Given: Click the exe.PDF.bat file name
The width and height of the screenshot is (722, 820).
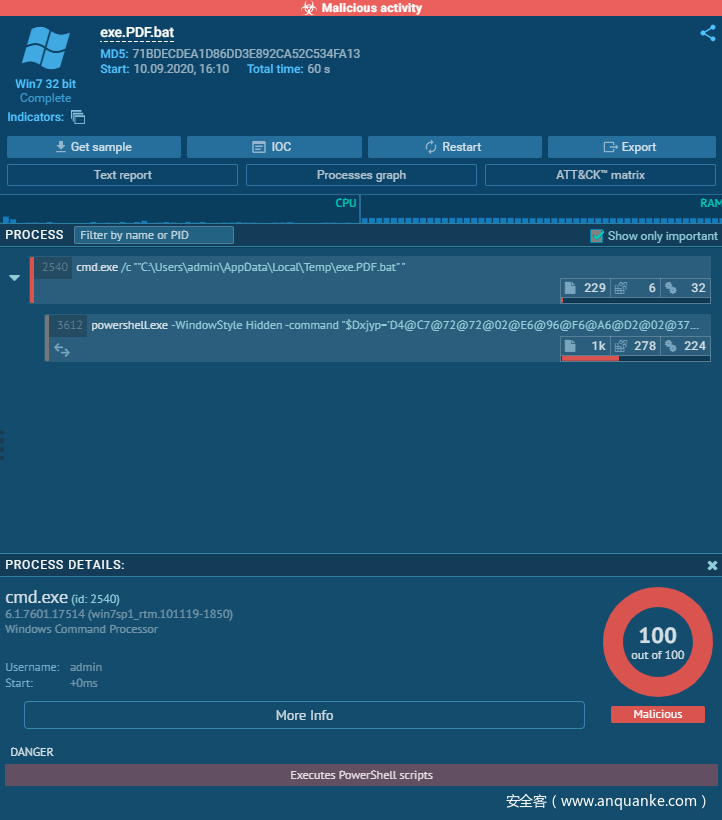Looking at the screenshot, I should 137,32.
